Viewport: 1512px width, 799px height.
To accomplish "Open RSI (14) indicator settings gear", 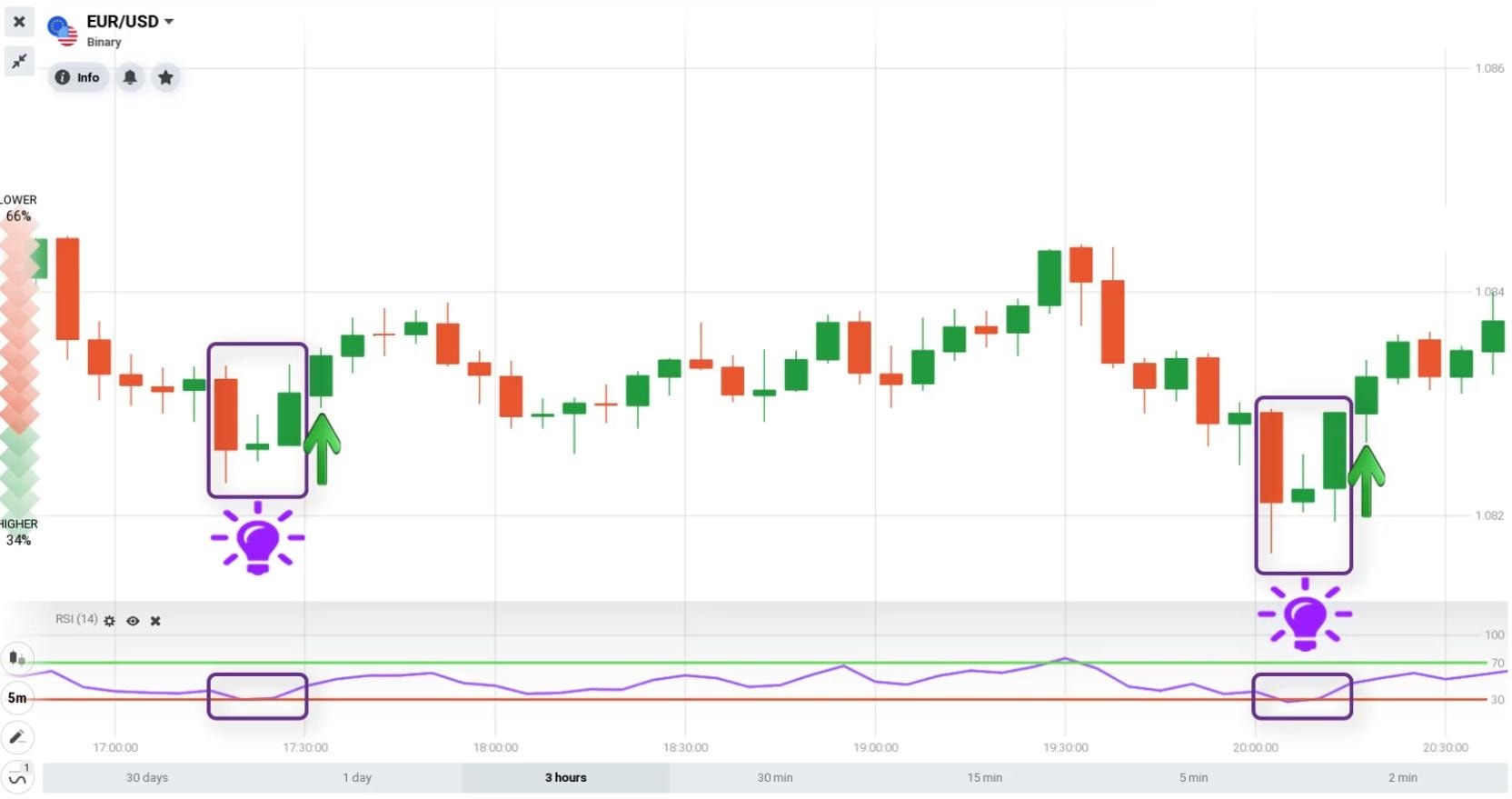I will [x=110, y=621].
